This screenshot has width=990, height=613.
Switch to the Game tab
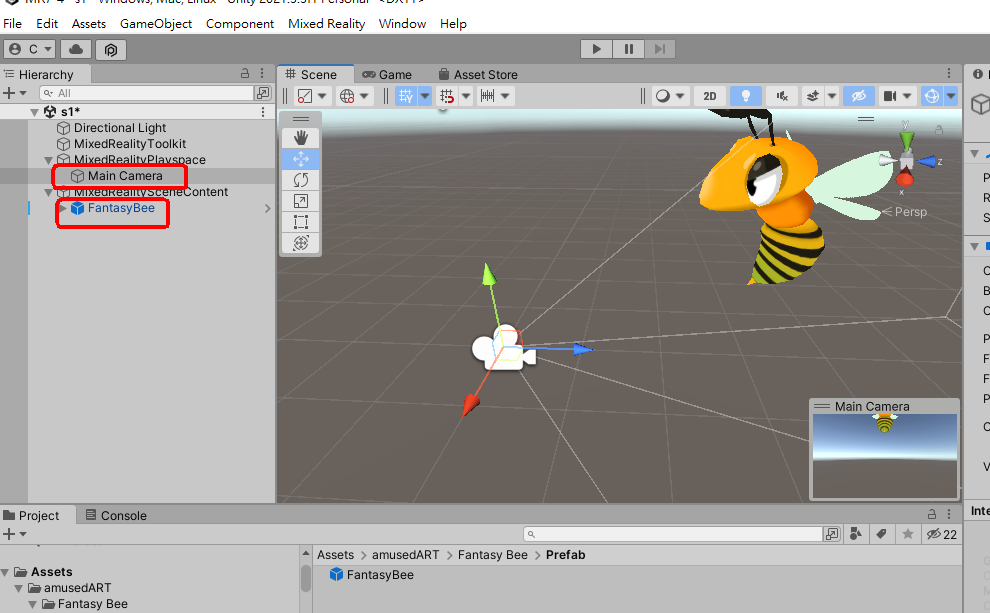[387, 74]
